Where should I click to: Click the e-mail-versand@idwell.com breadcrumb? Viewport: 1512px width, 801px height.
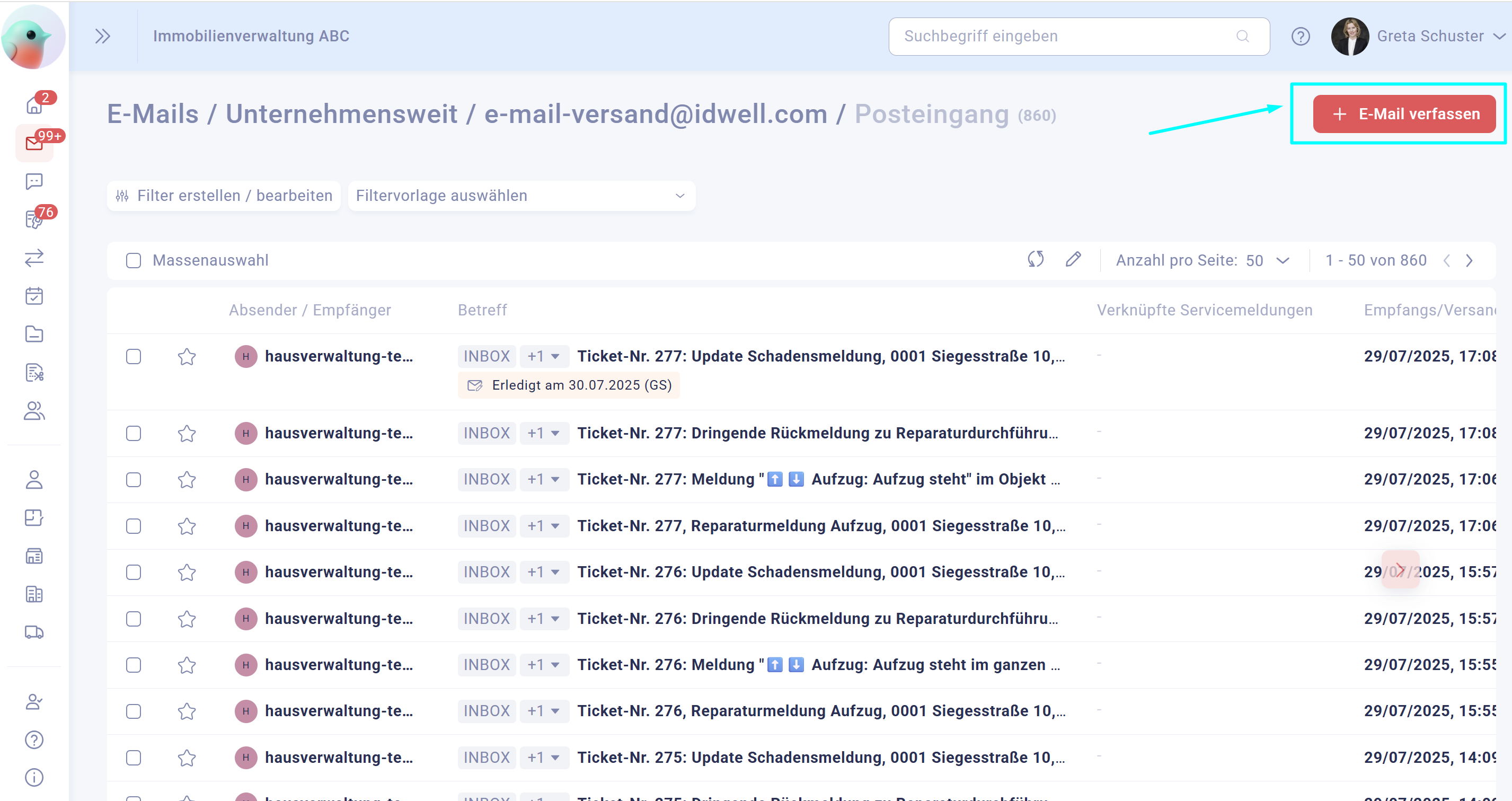pos(656,114)
